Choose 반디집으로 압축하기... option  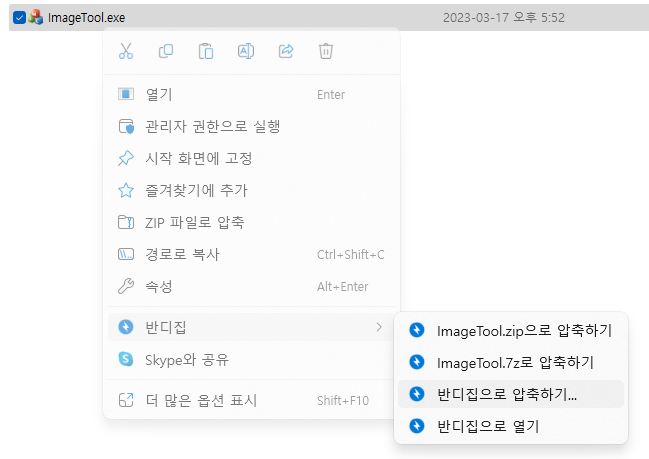[x=511, y=394]
